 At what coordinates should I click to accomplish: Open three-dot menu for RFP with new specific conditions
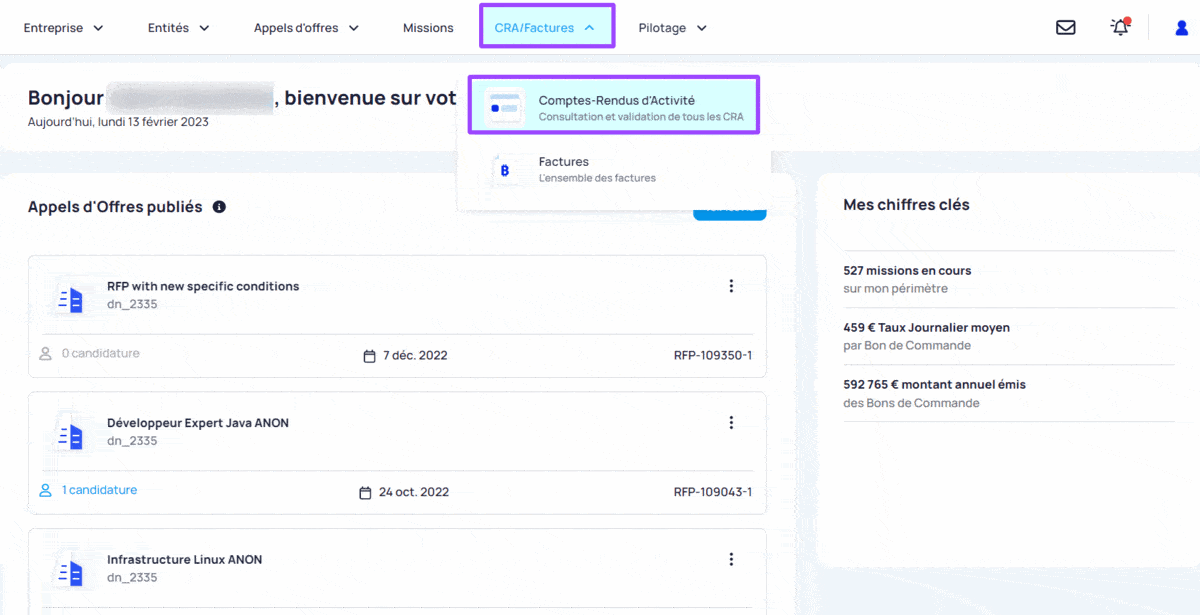(x=731, y=286)
